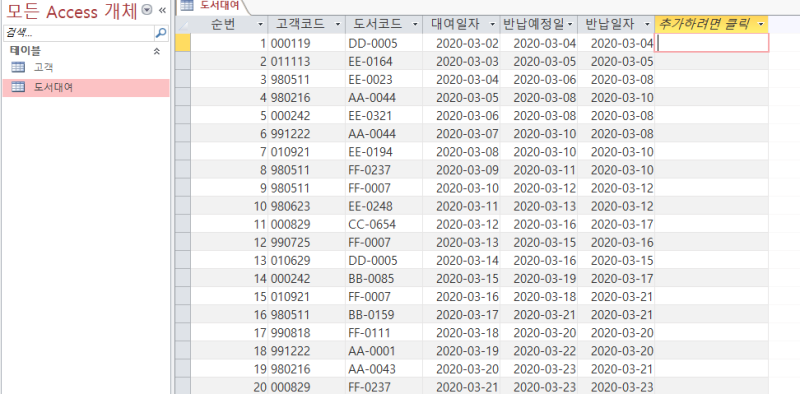Screen dimensions: 800x394
Task: Click customer code cell 990818
Action: 307,333
